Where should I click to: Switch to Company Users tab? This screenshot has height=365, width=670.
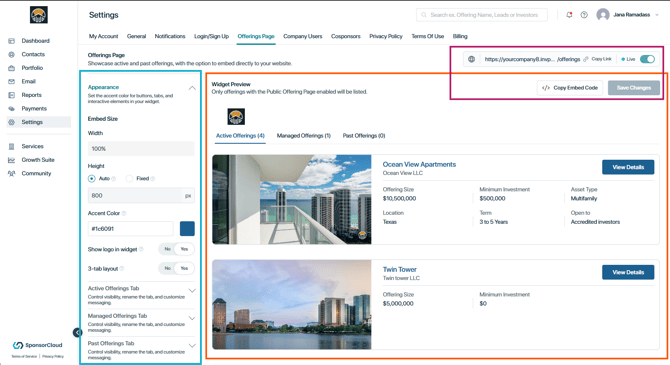click(x=303, y=36)
